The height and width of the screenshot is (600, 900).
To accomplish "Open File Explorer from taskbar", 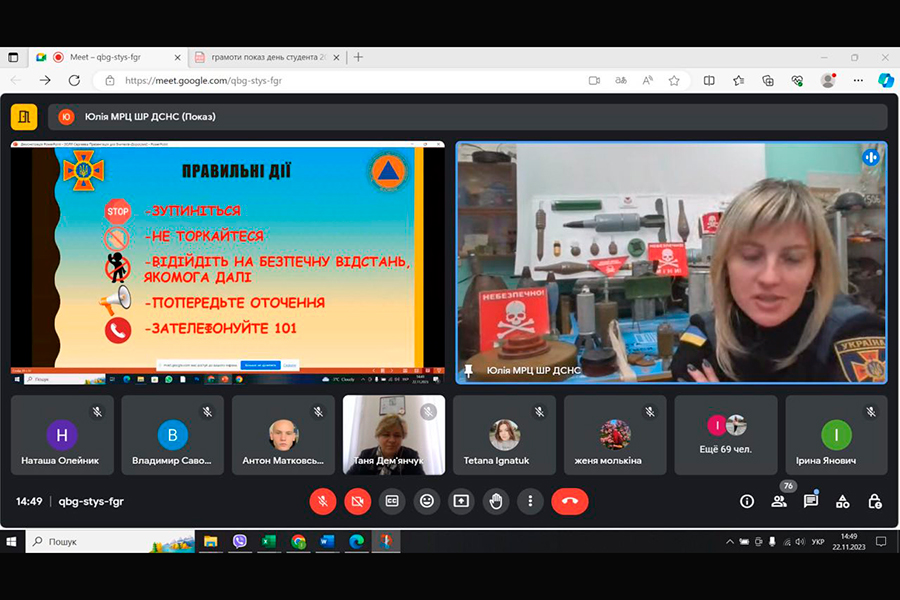I will pos(211,541).
